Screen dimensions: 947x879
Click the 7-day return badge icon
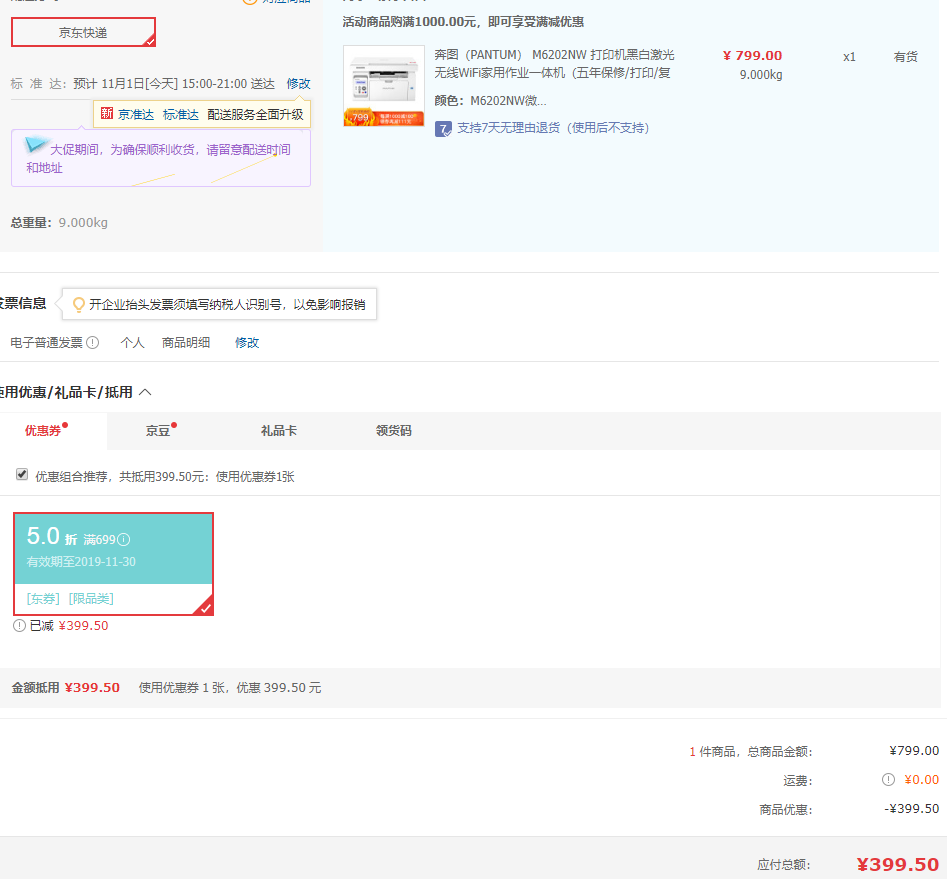pyautogui.click(x=443, y=129)
